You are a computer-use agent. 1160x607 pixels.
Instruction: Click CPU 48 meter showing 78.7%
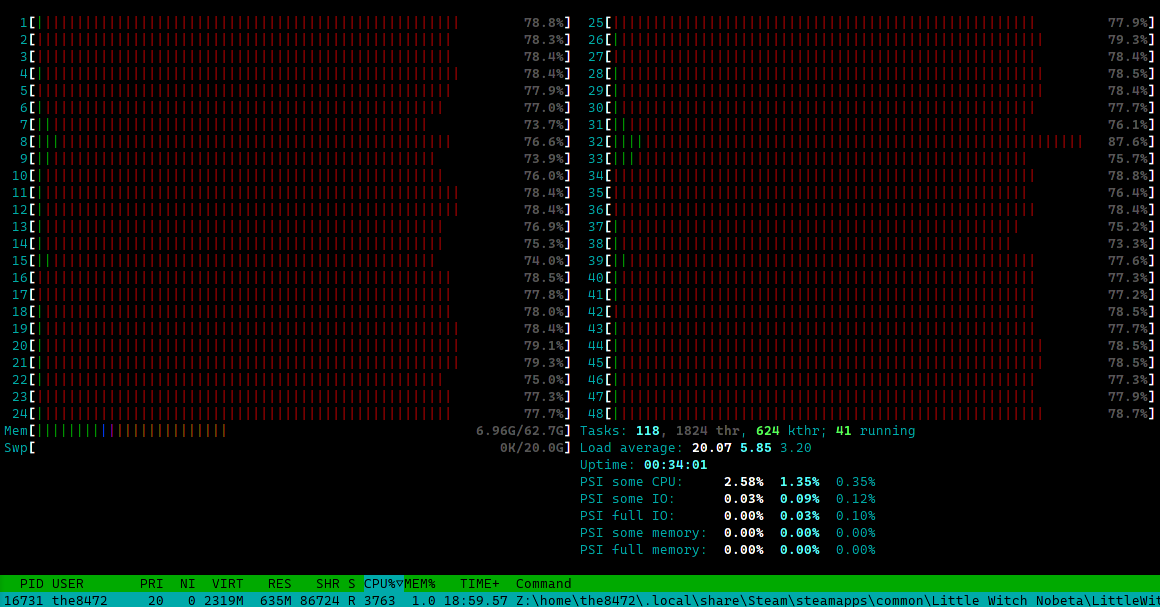tap(871, 414)
